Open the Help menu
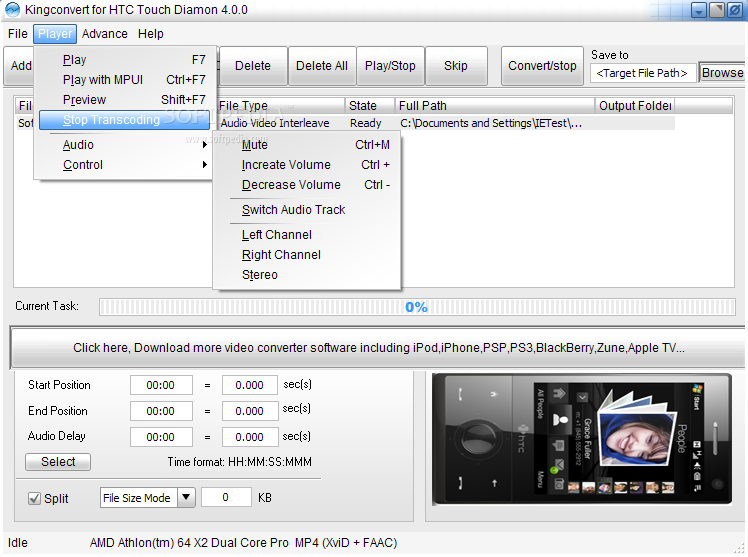Image resolution: width=748 pixels, height=557 pixels. (x=151, y=34)
